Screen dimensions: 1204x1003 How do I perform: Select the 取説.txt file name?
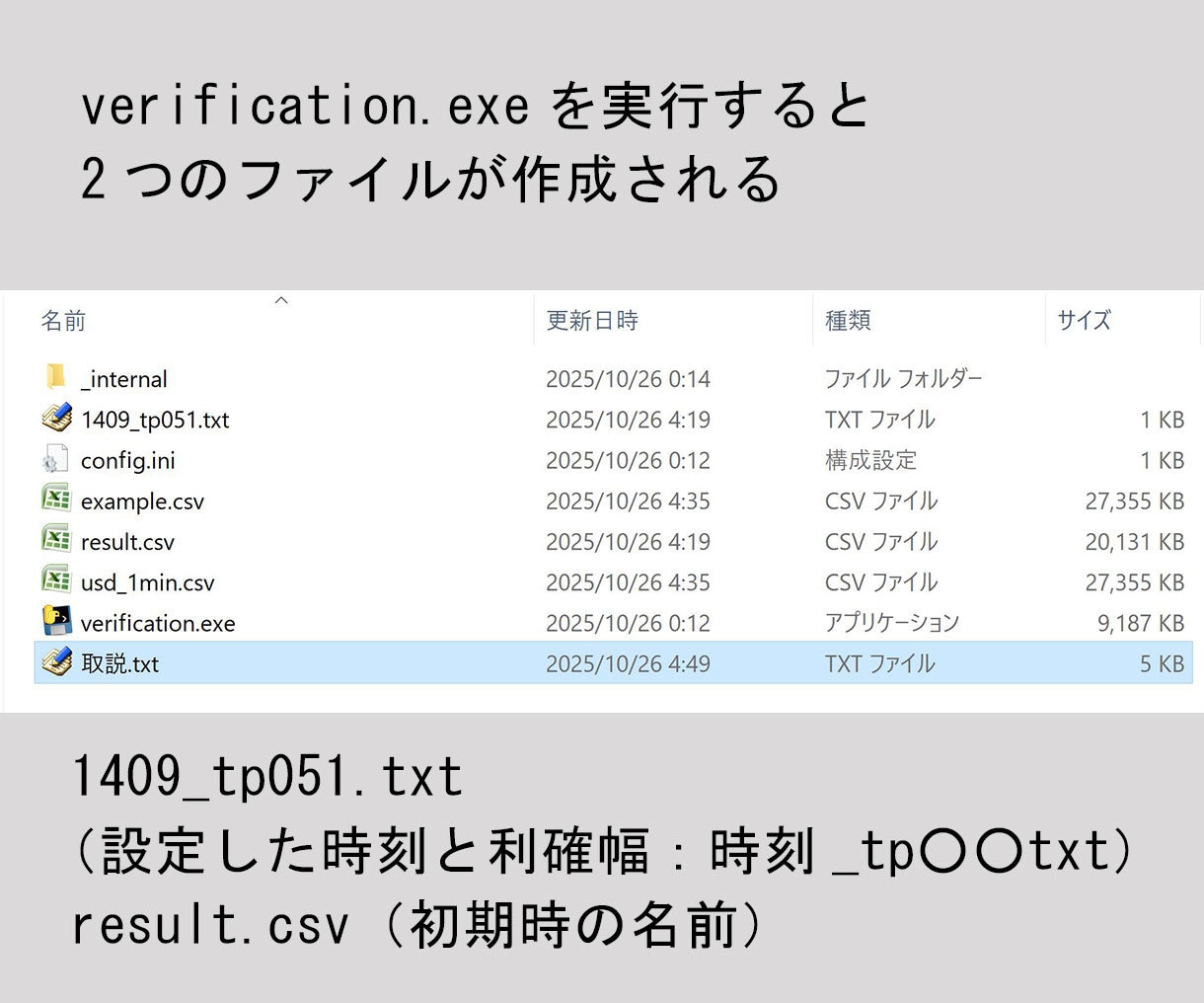[119, 663]
